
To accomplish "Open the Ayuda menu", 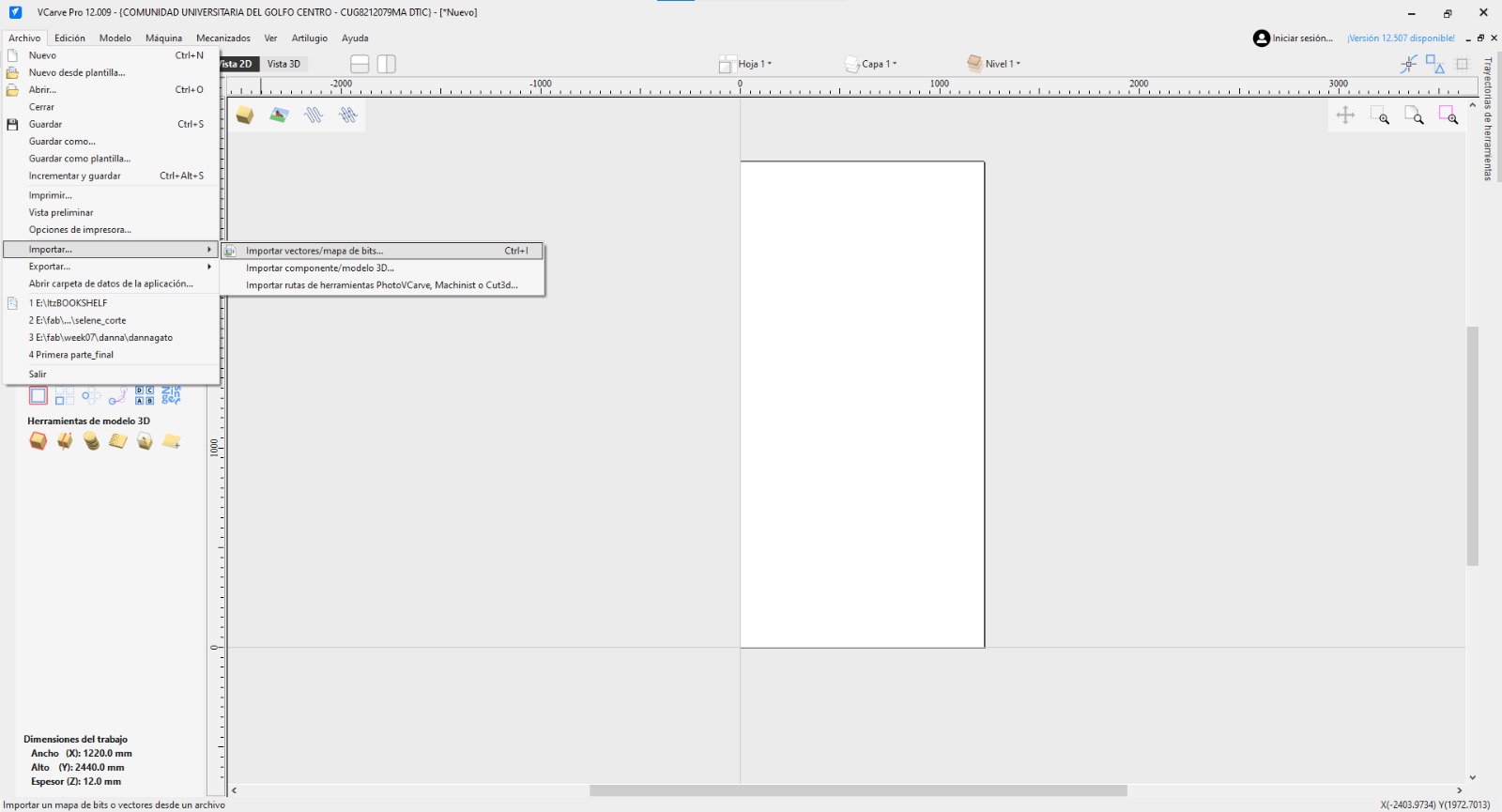I will (355, 38).
